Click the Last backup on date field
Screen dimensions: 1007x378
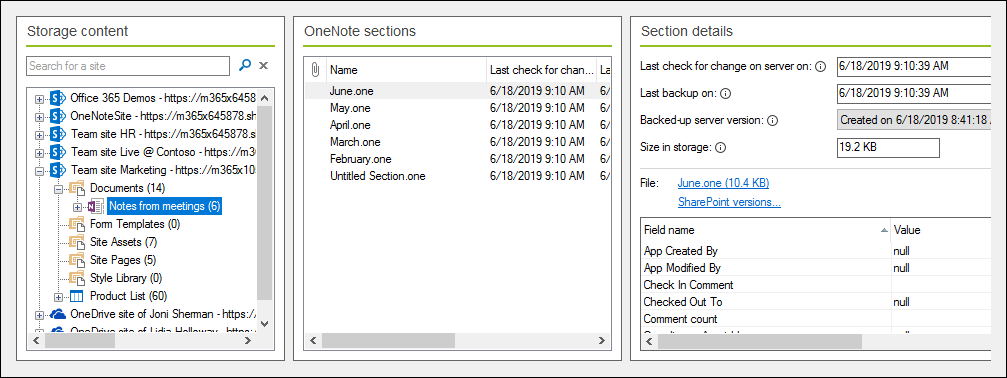coord(913,93)
